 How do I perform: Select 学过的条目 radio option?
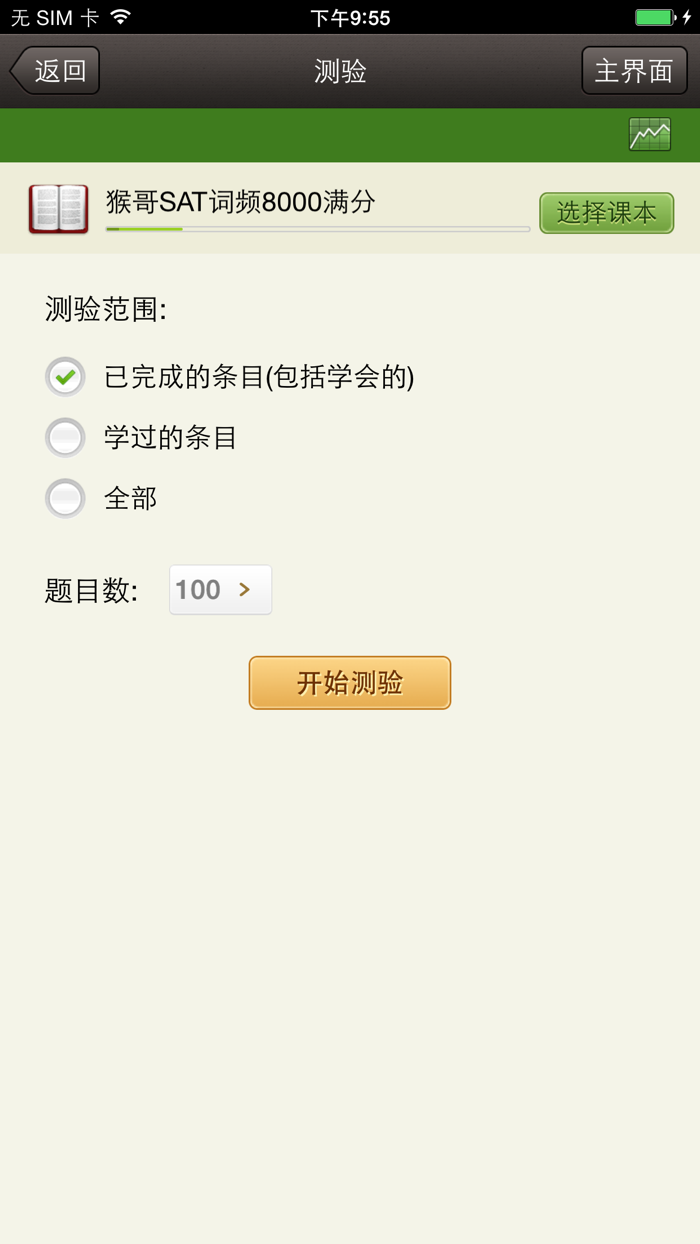[64, 437]
